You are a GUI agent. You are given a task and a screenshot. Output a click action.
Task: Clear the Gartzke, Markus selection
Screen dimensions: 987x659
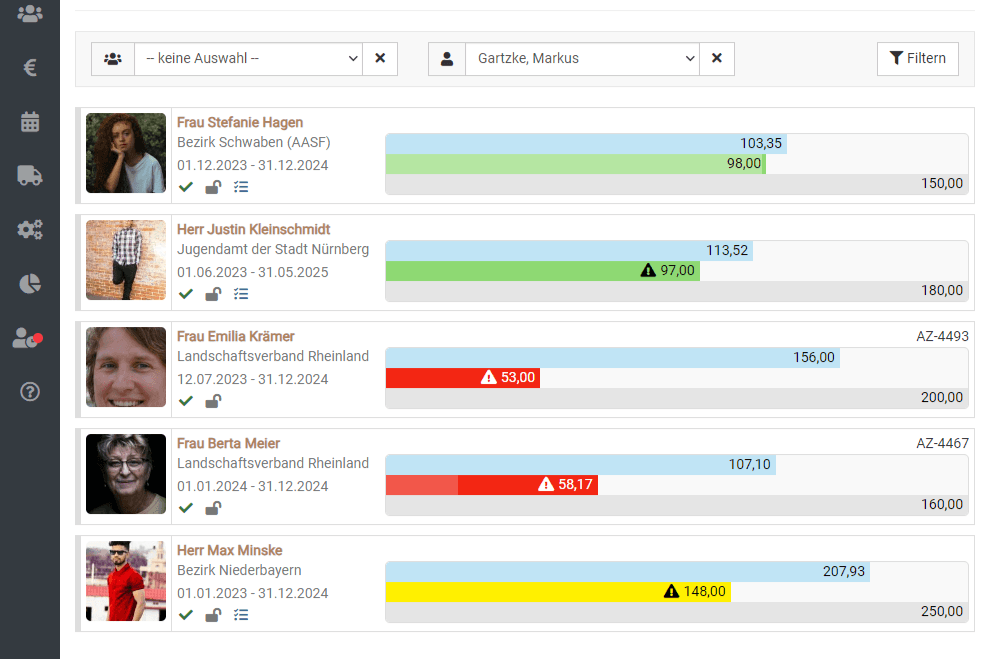717,59
